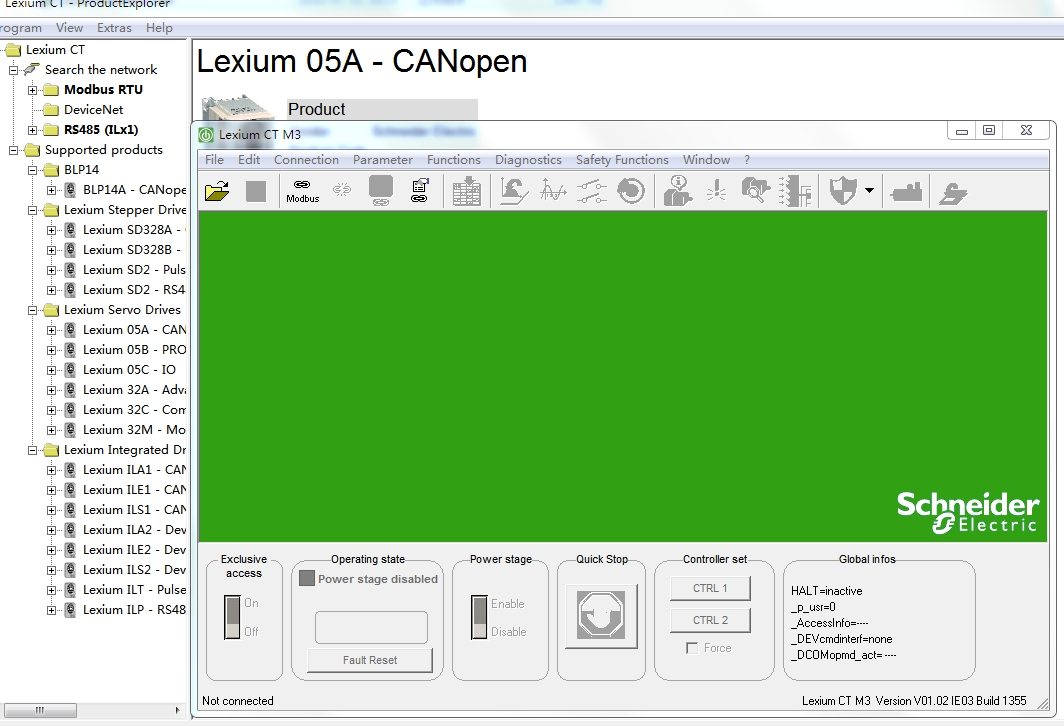Viewport: 1064px width, 726px height.
Task: Click the gray device link icon
Action: [x=381, y=191]
